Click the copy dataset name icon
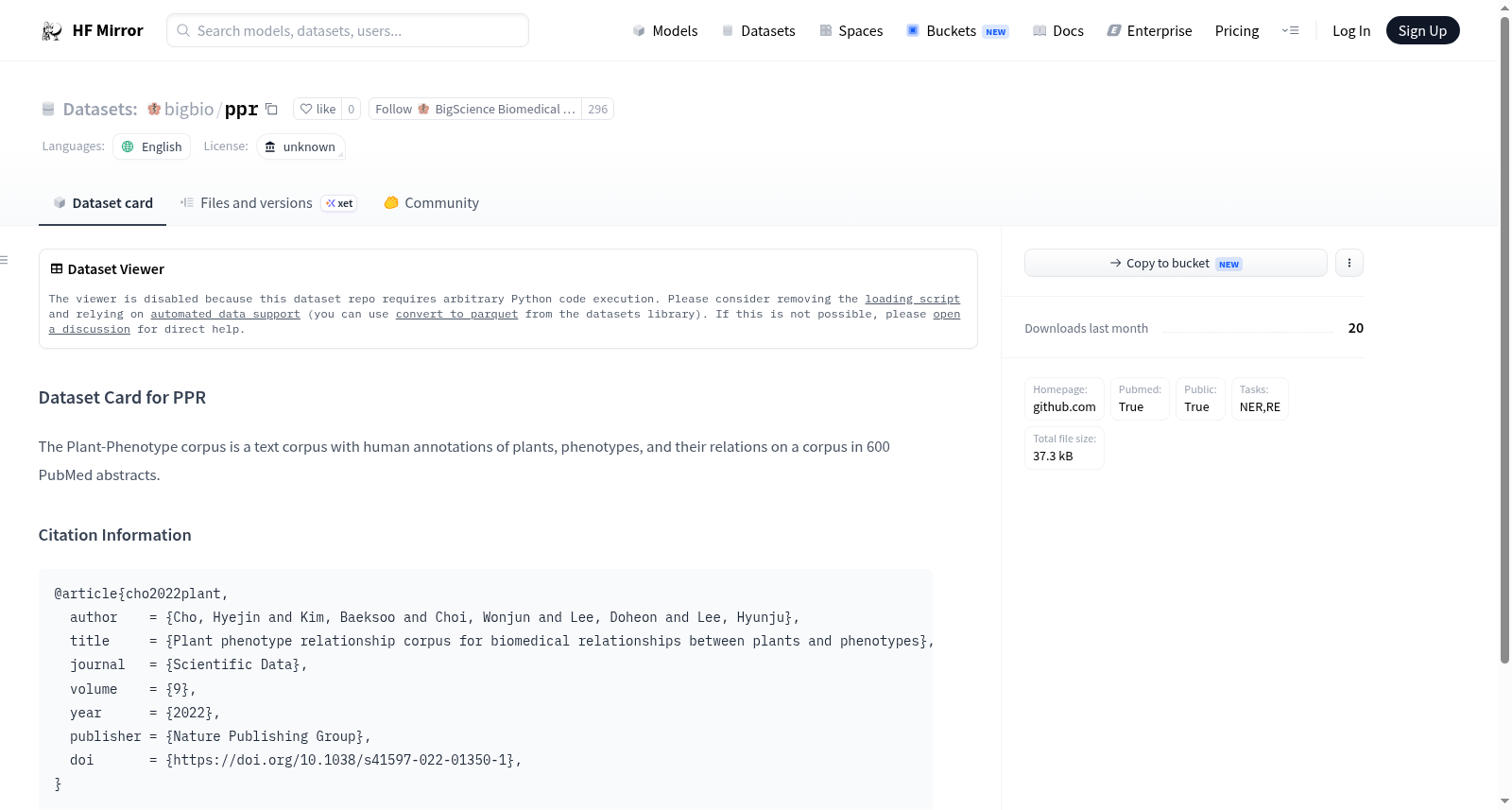Viewport: 1512px width, 810px height. [x=271, y=109]
